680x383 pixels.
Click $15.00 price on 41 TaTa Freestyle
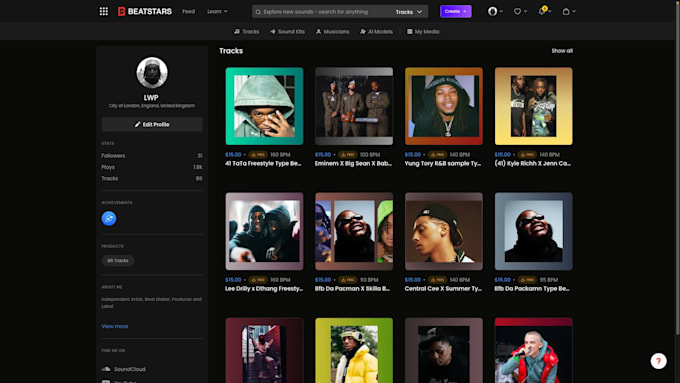click(x=233, y=154)
